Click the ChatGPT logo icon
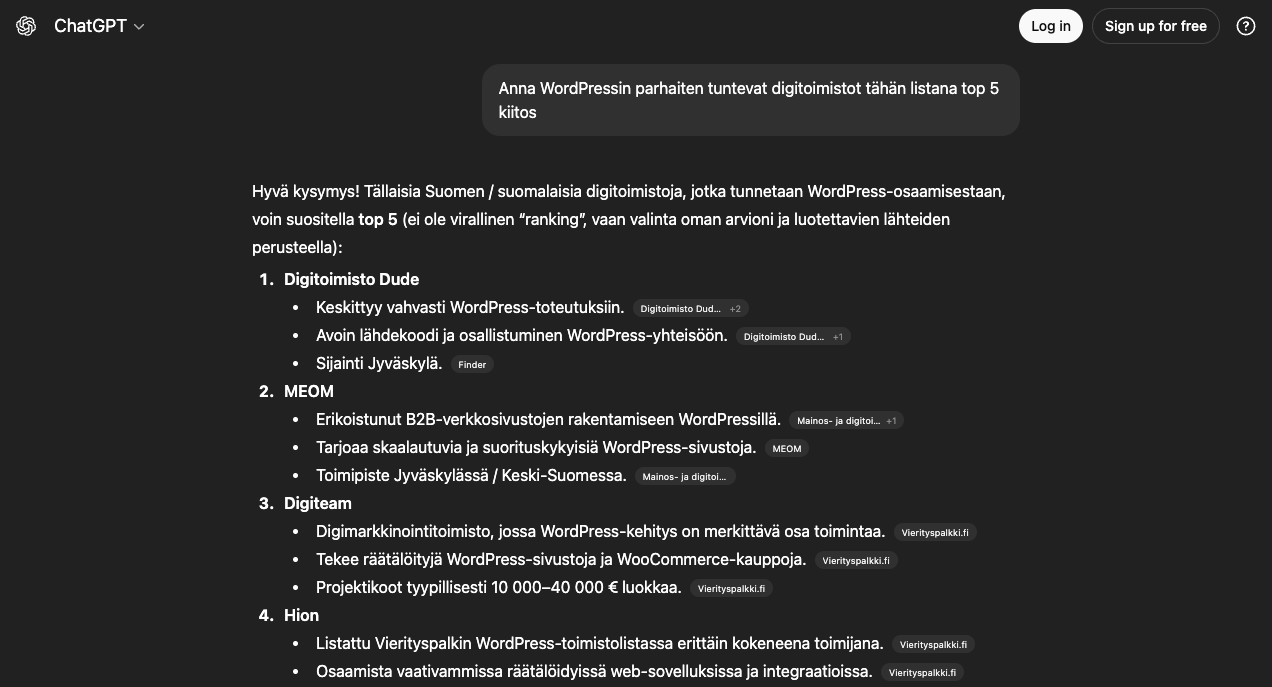The height and width of the screenshot is (687, 1272). coord(26,26)
